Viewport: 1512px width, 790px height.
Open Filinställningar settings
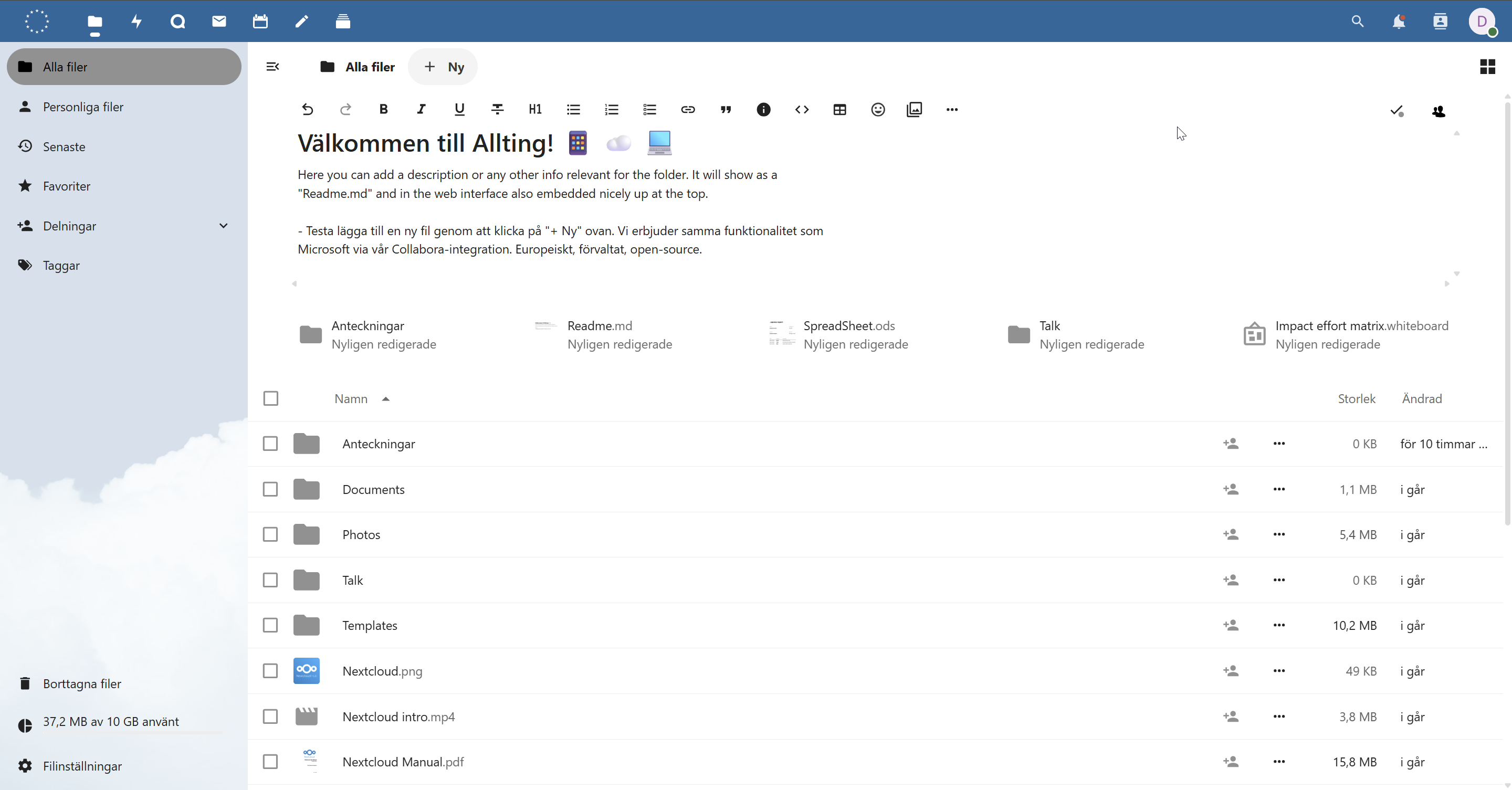click(x=82, y=766)
